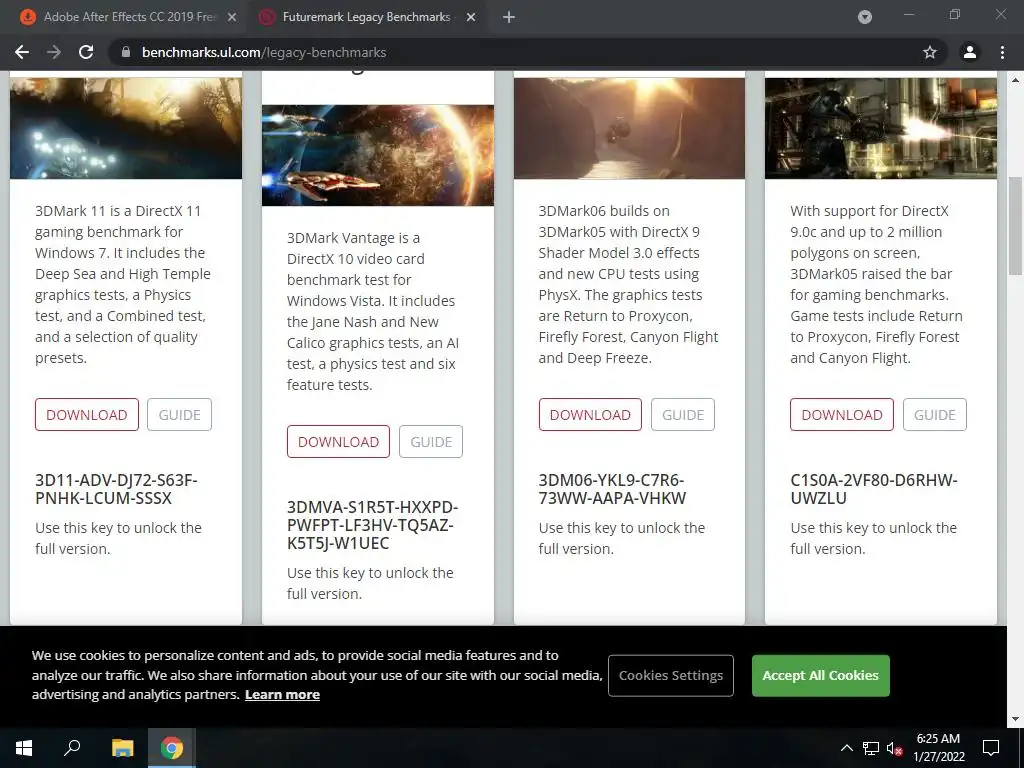Screen dimensions: 1024x768
Task: Reload the page with refresh icon
Action: pos(86,52)
